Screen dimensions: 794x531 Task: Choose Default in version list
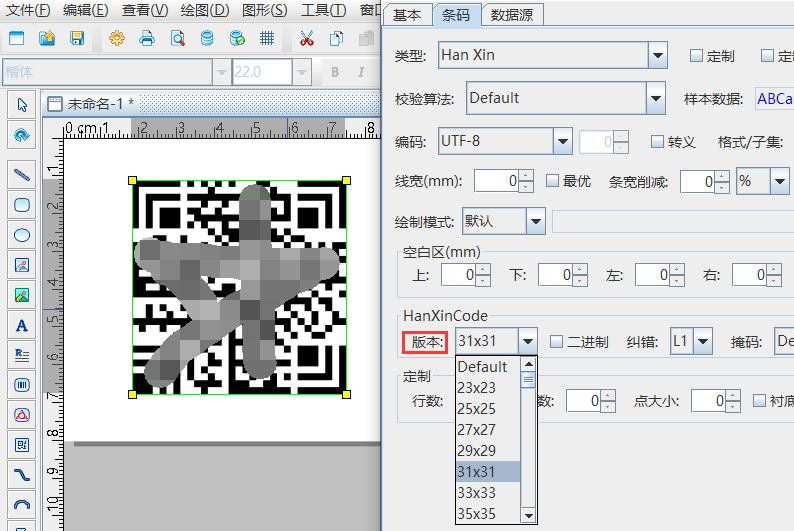488,366
